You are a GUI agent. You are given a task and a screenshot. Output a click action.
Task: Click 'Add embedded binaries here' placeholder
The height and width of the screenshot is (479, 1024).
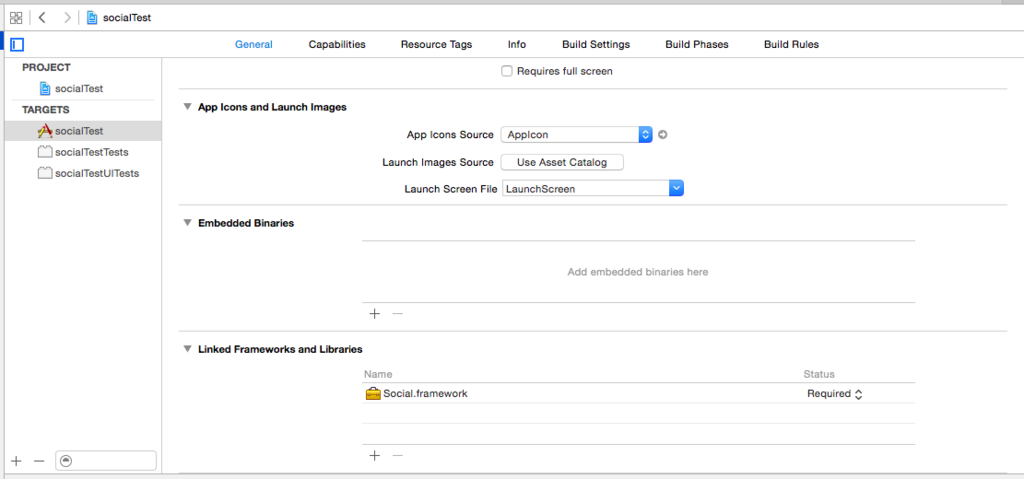[x=637, y=272]
